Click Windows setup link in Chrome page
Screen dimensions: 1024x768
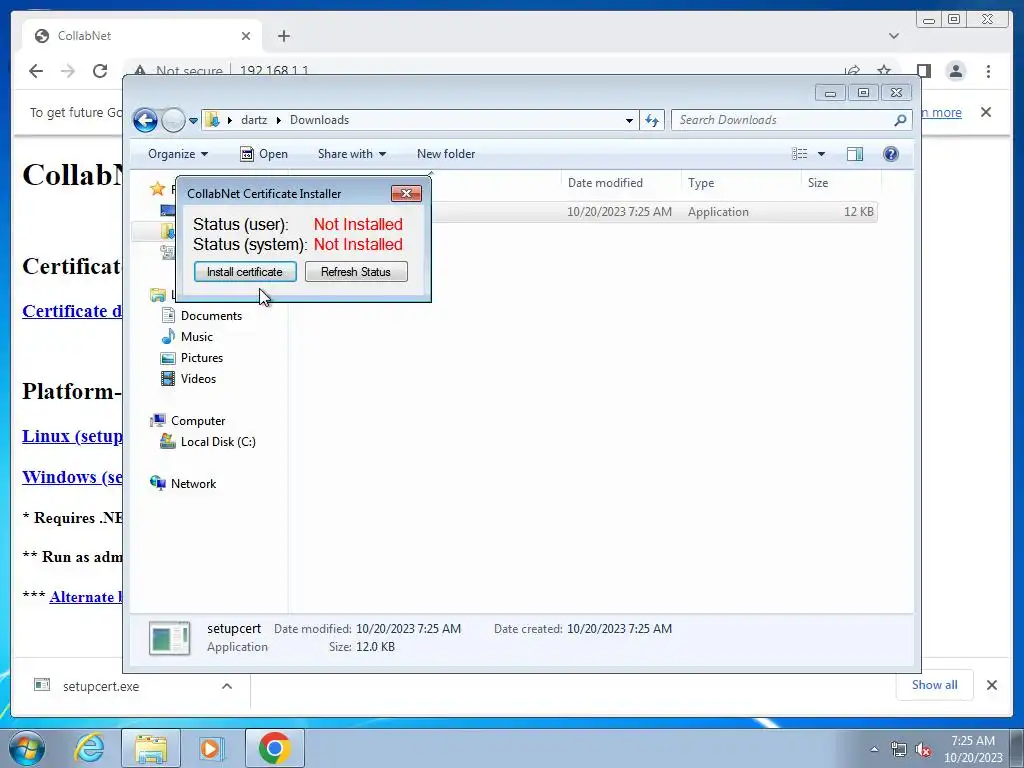point(72,477)
